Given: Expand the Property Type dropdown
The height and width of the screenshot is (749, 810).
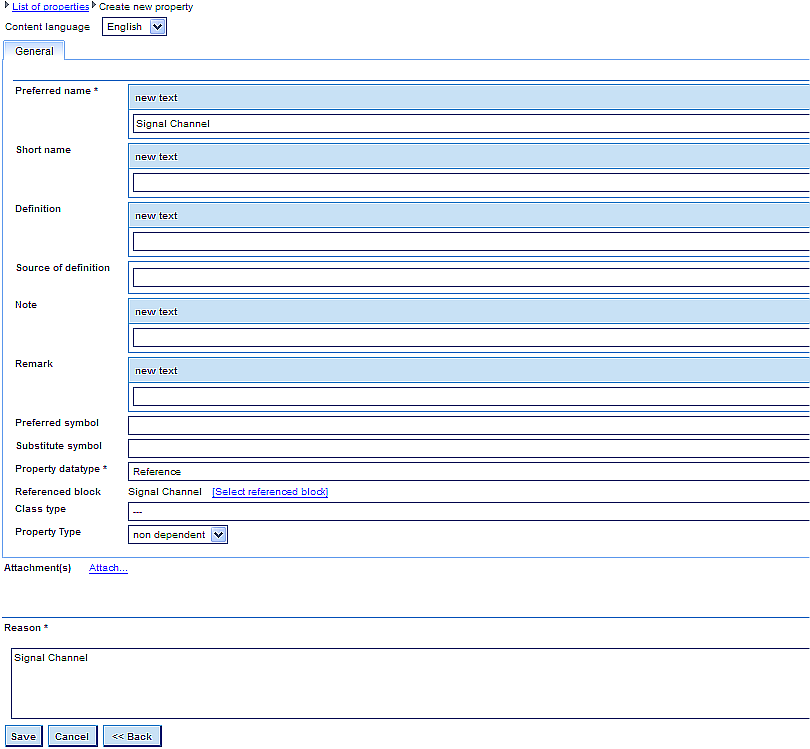Looking at the screenshot, I should [x=178, y=535].
